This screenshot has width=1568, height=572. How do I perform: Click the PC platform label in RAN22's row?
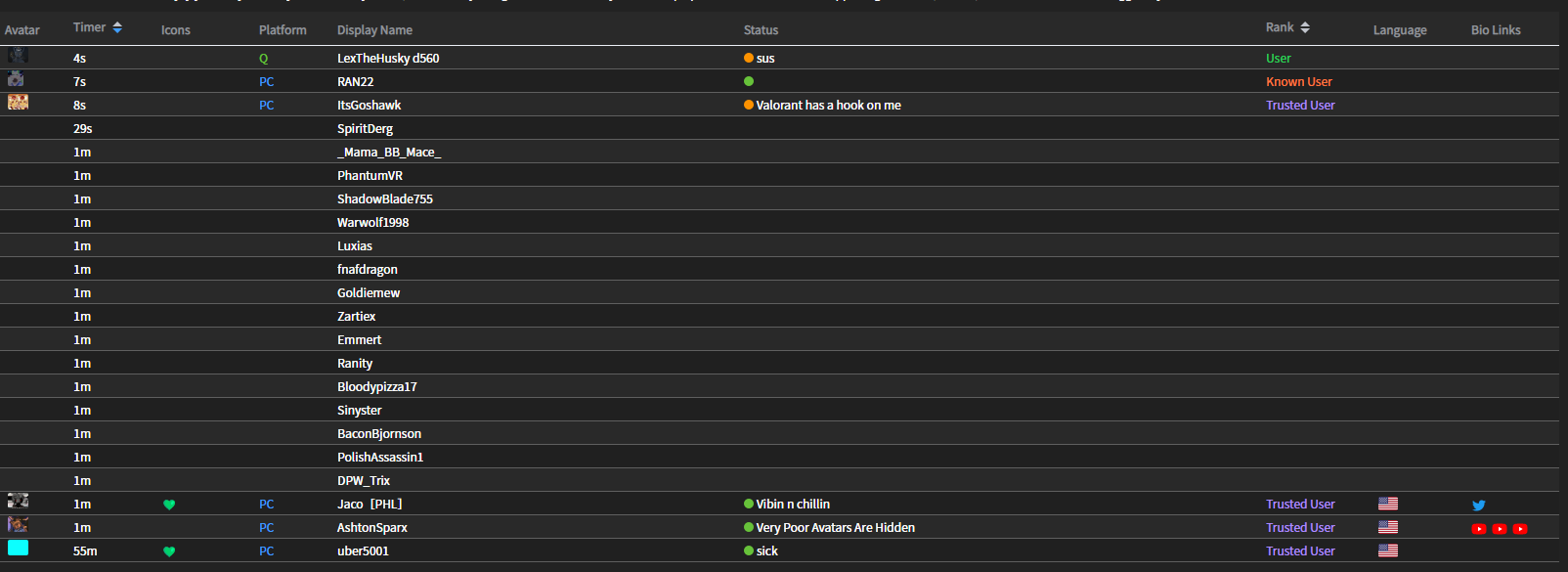pos(266,81)
